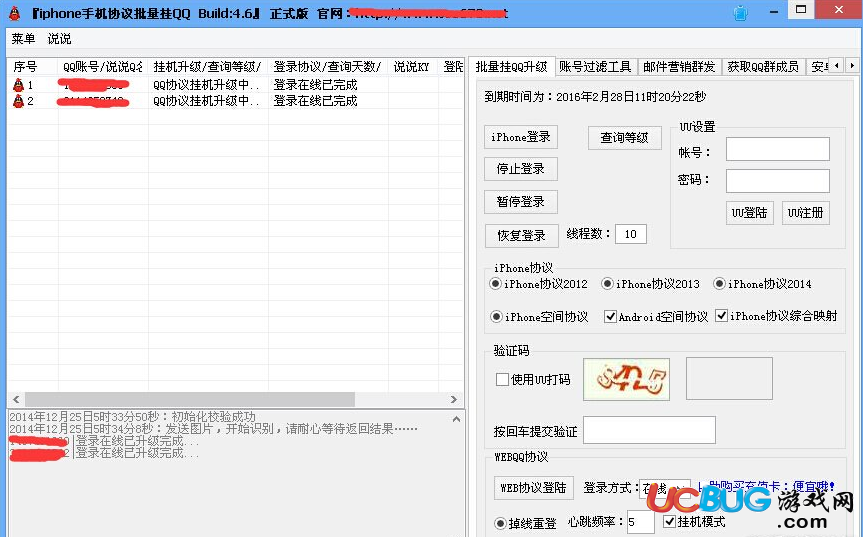Click the UU登陆 button
863x537 pixels.
pyautogui.click(x=750, y=213)
